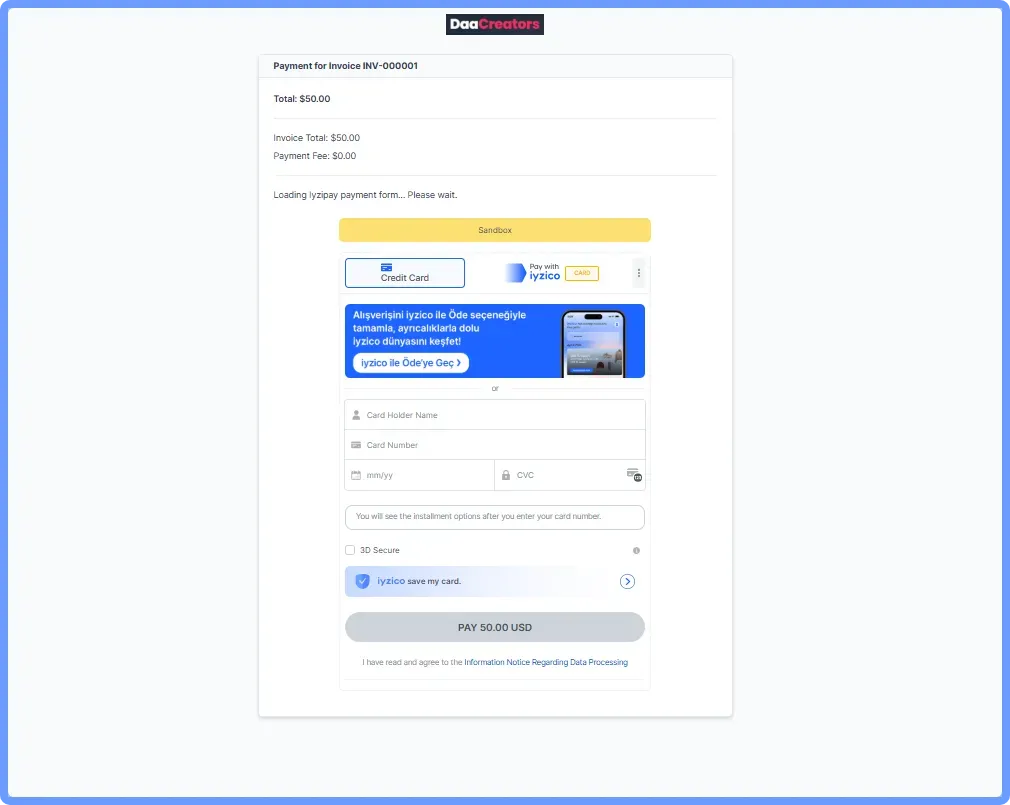The image size is (1010, 805).
Task: Click the Loading Iyzipay payment form message
Action: [x=365, y=194]
